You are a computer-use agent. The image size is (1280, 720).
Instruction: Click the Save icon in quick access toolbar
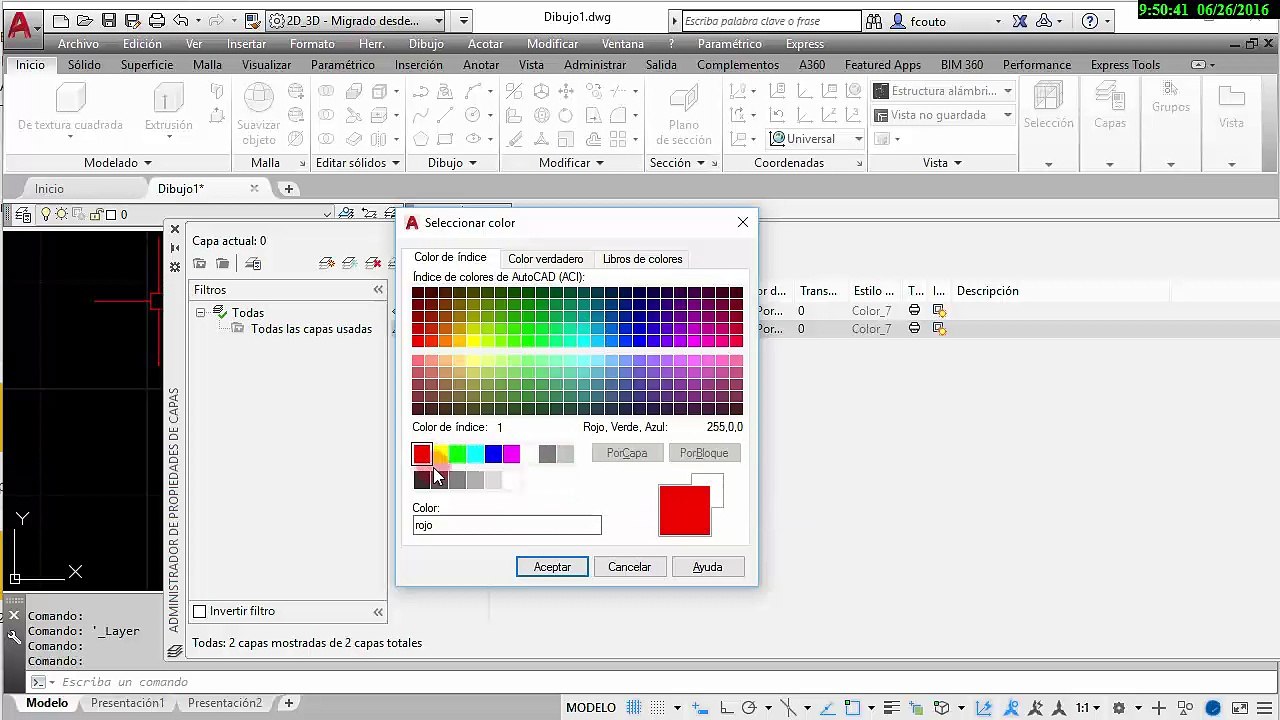point(109,21)
